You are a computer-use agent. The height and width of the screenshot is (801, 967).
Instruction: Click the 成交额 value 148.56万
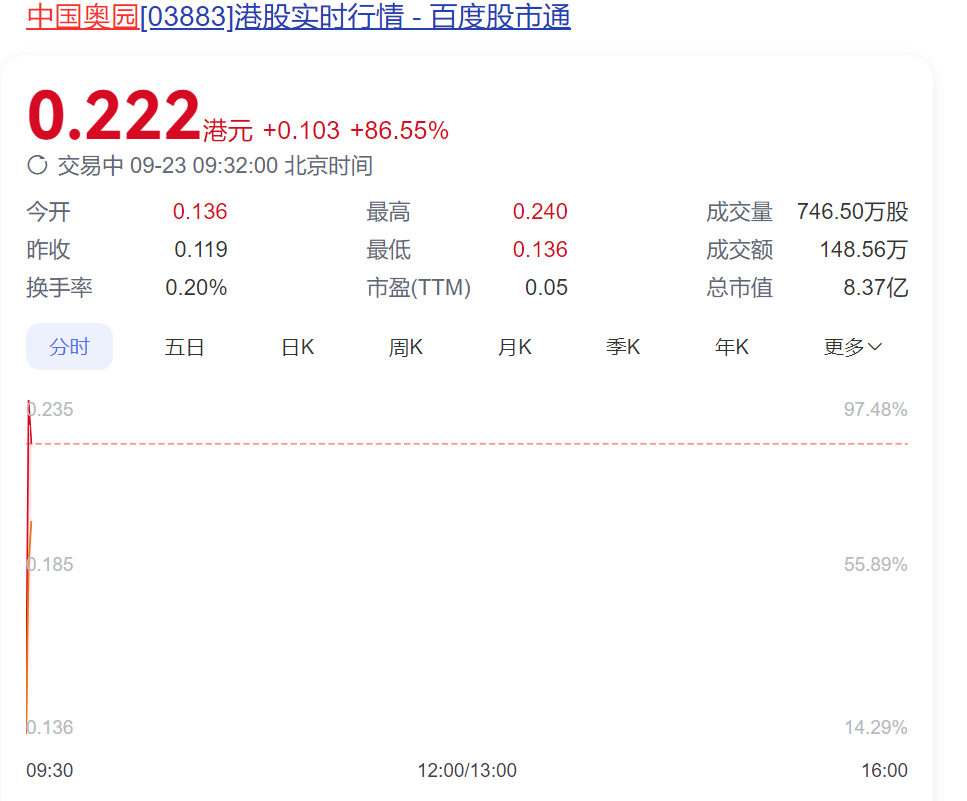(x=863, y=250)
